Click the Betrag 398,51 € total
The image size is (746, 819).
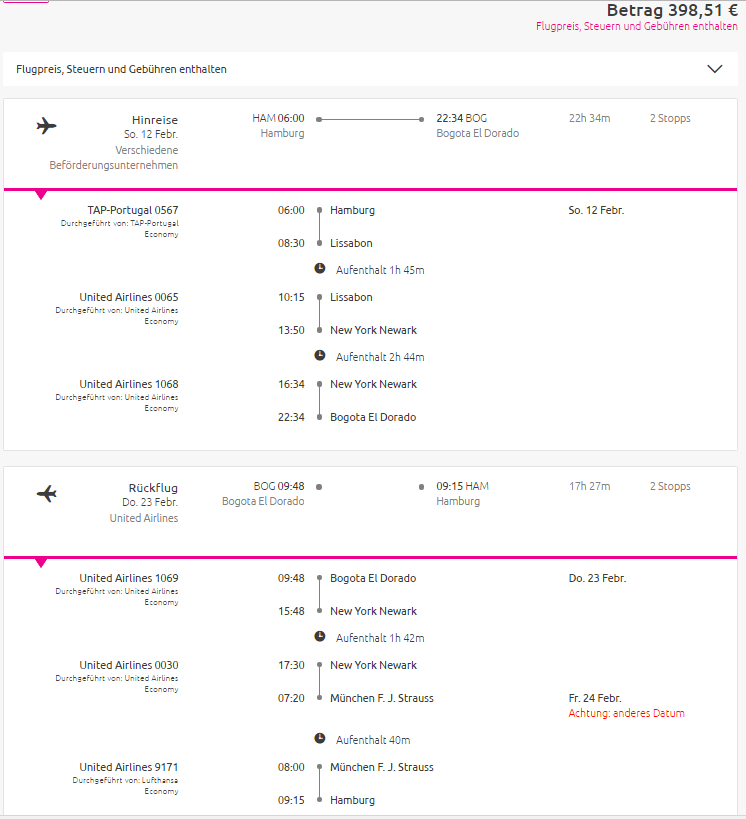(x=672, y=10)
